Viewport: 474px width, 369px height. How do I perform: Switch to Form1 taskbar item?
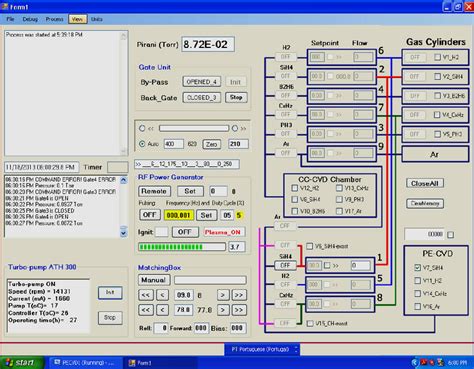pos(160,363)
